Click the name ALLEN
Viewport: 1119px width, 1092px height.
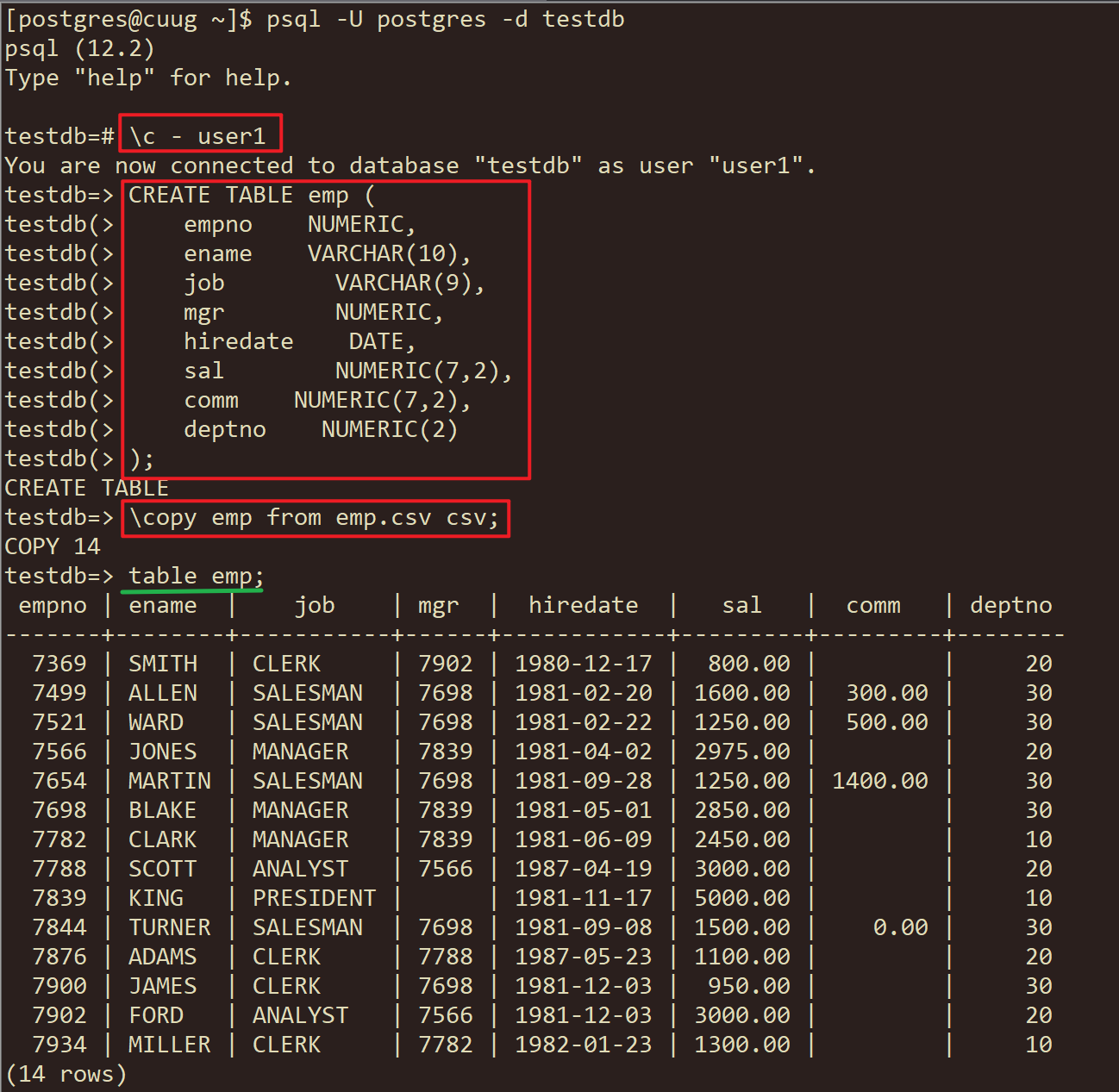163,693
